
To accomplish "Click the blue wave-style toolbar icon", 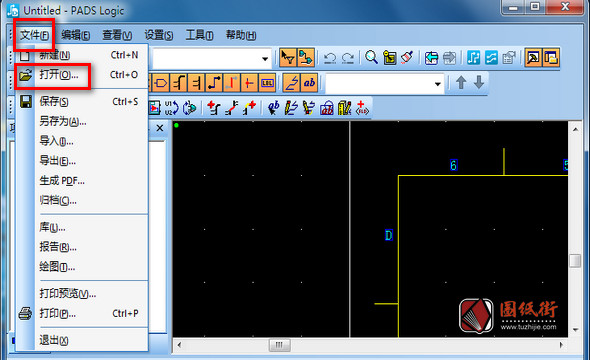I will coord(491,58).
